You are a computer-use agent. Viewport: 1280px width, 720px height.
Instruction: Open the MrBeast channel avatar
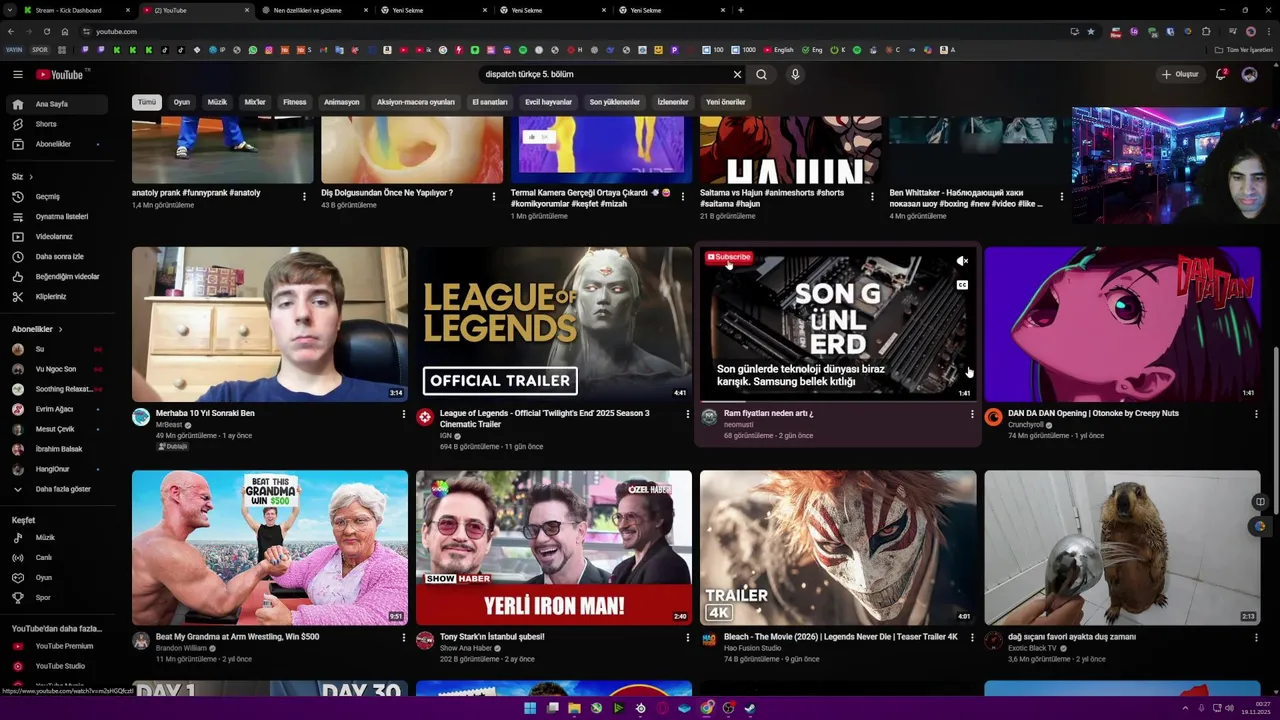(x=141, y=417)
